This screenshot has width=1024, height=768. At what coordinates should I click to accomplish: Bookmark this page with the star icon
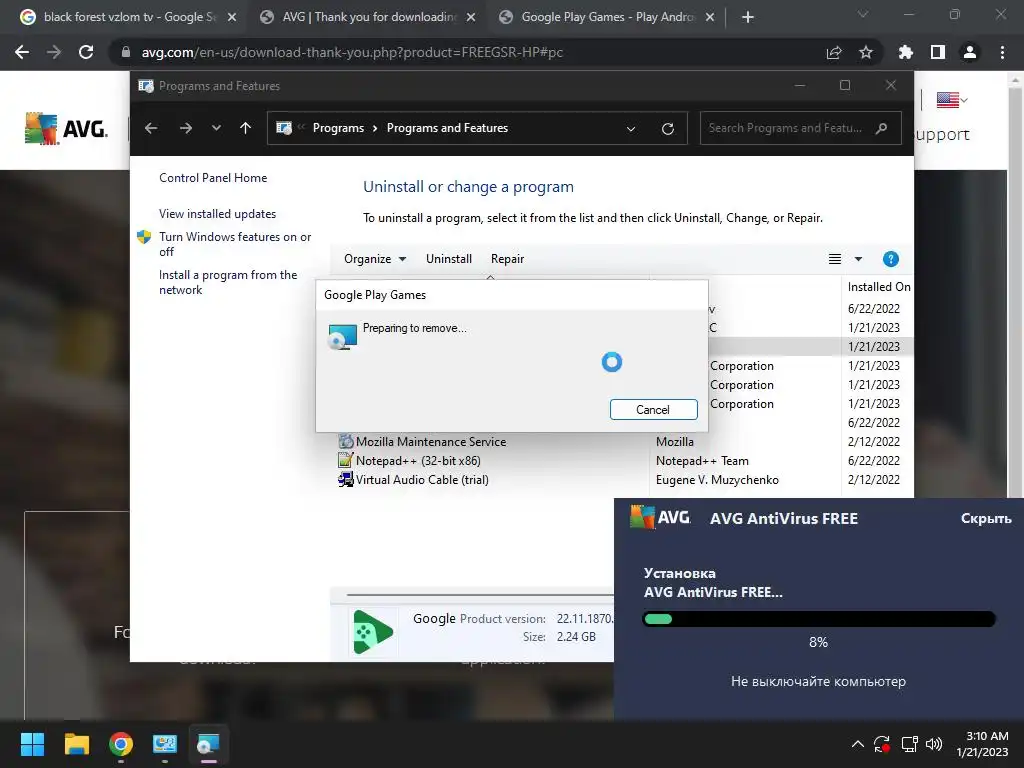[865, 52]
